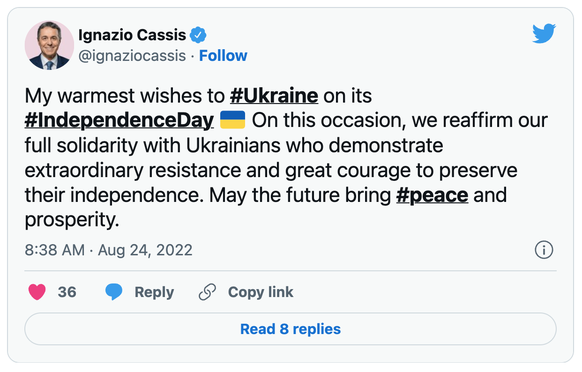This screenshot has height=372, width=582.
Task: Open the @ignaziocassis handle
Action: click(132, 56)
